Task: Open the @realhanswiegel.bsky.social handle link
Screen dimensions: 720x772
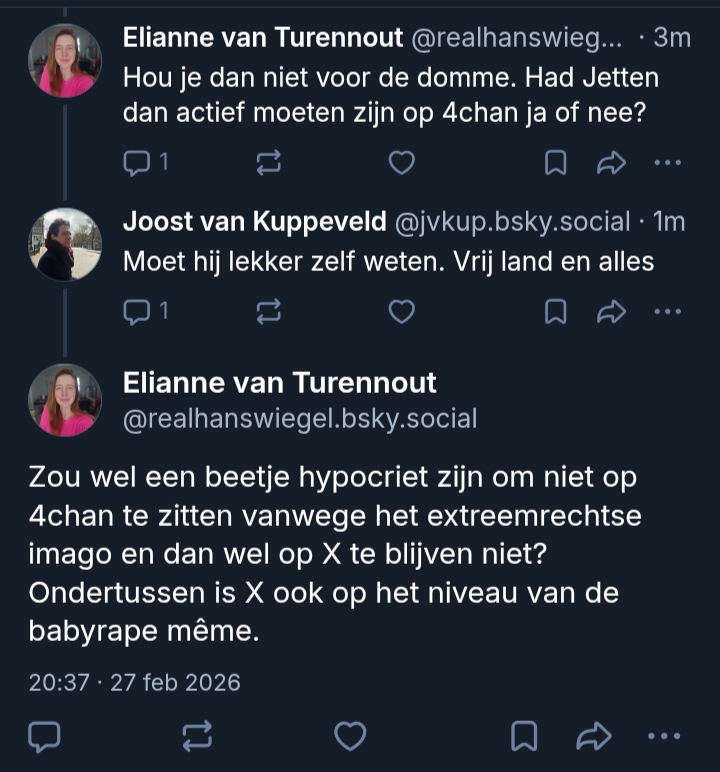Action: click(299, 419)
